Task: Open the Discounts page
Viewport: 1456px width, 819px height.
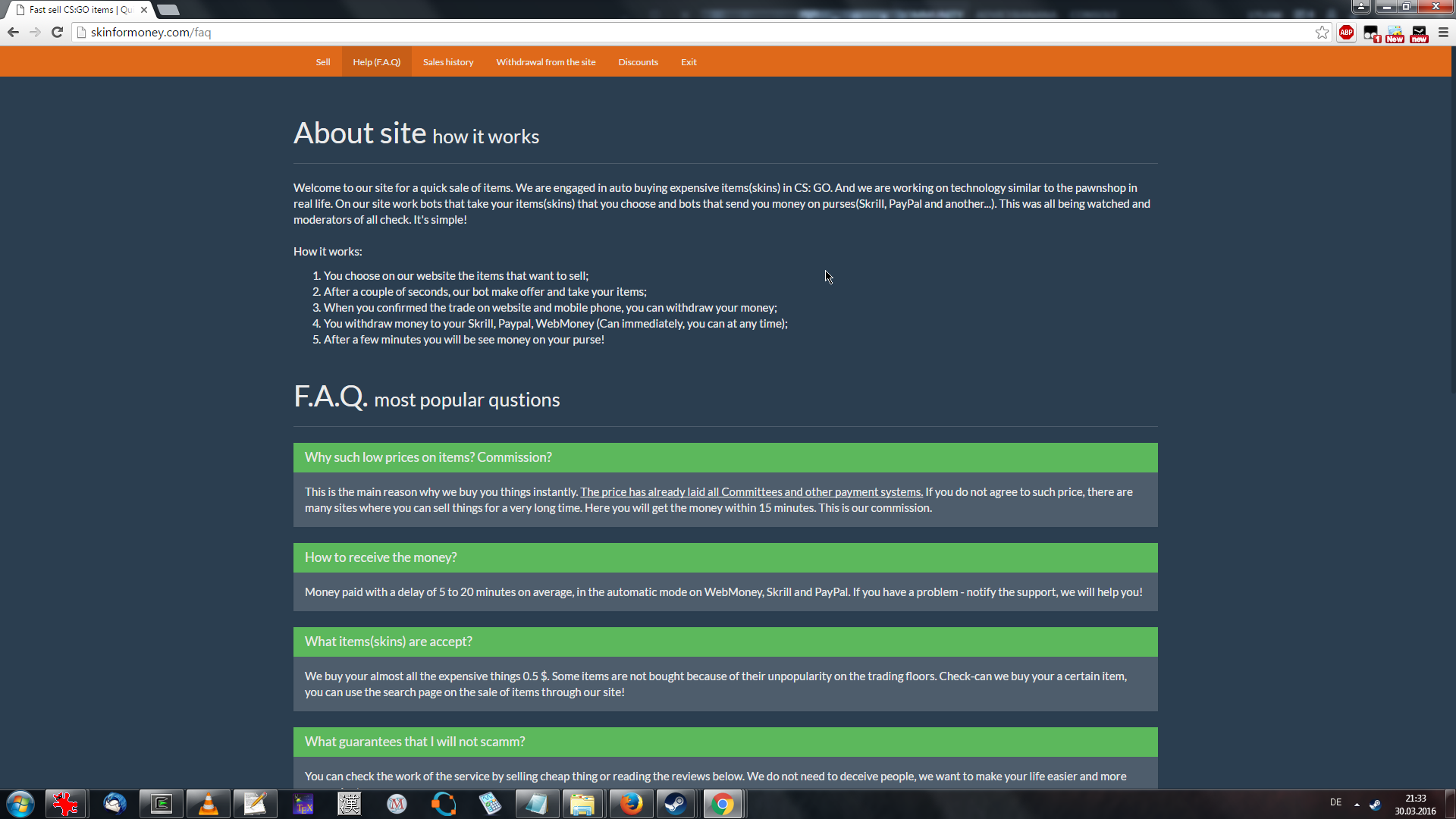Action: click(638, 62)
